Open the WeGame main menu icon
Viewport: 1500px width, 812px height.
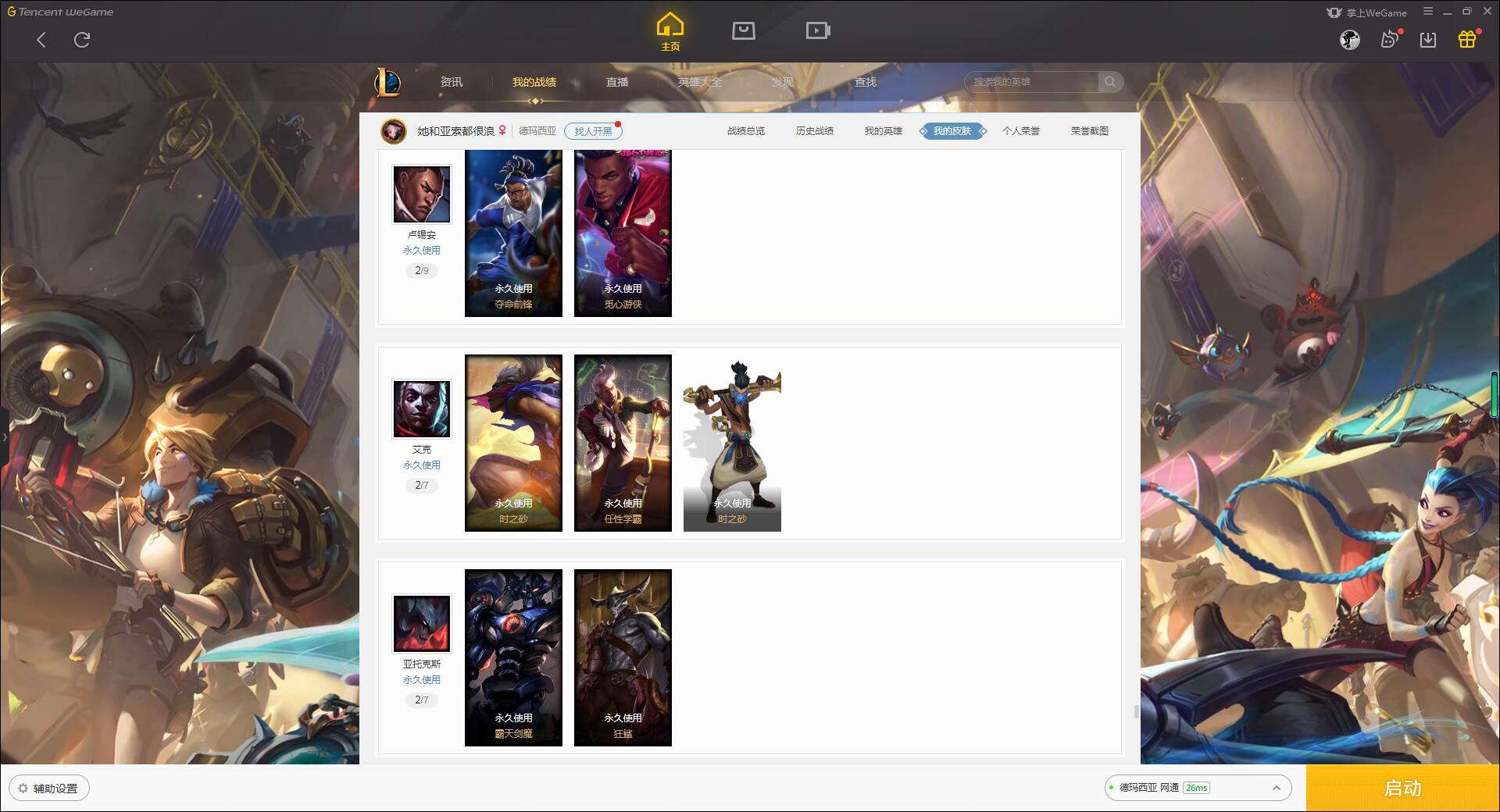click(1428, 12)
